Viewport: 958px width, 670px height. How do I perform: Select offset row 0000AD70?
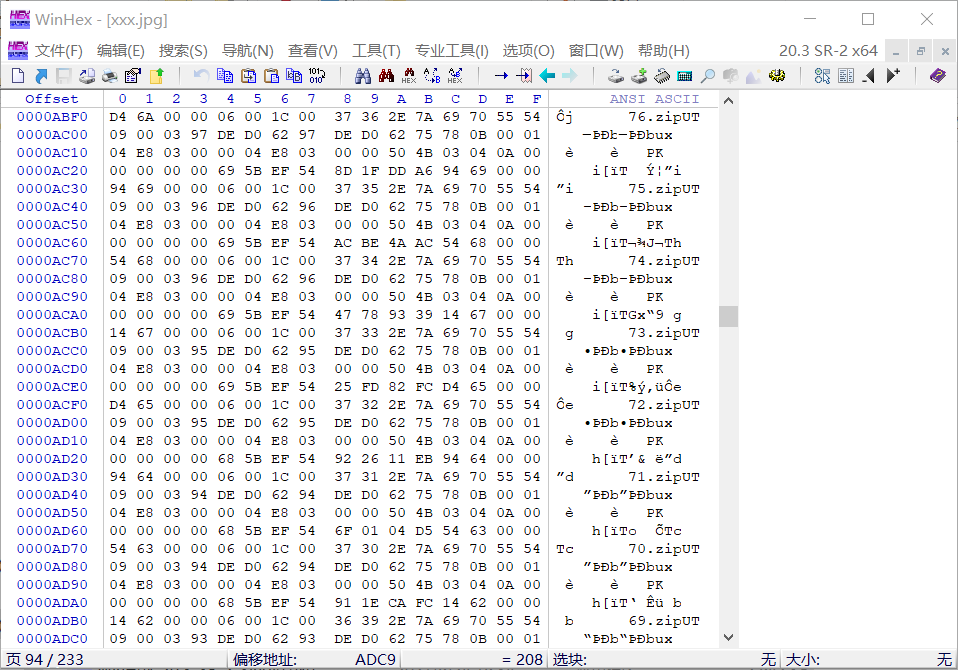52,549
